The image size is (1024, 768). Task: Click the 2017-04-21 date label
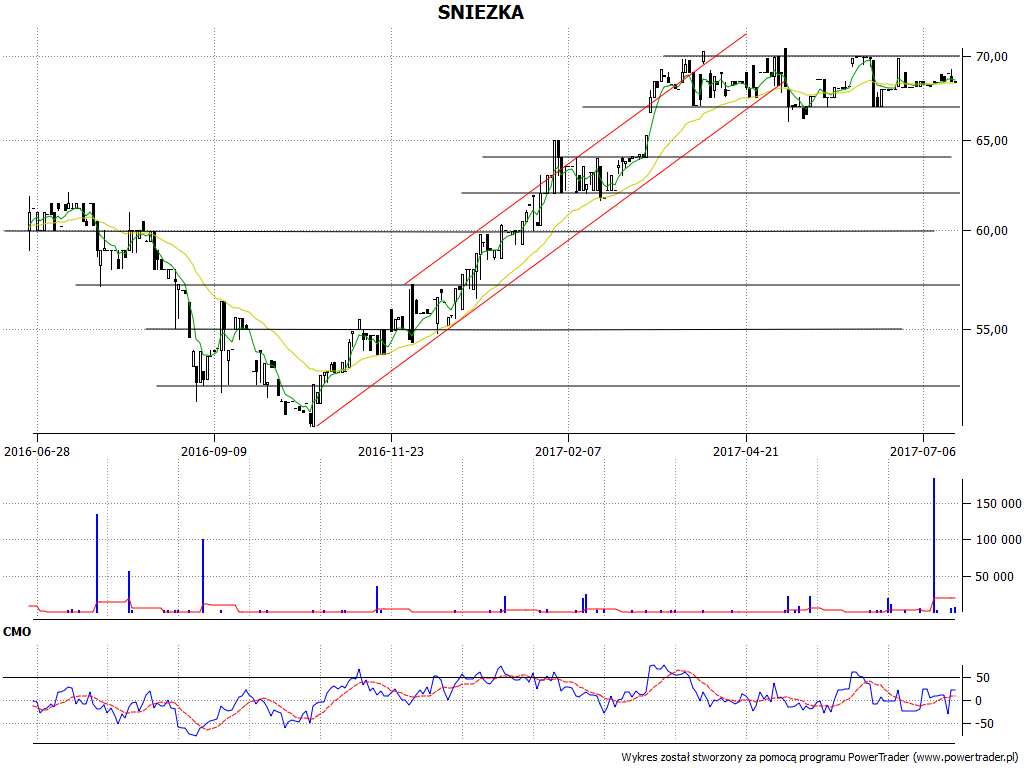(x=746, y=451)
